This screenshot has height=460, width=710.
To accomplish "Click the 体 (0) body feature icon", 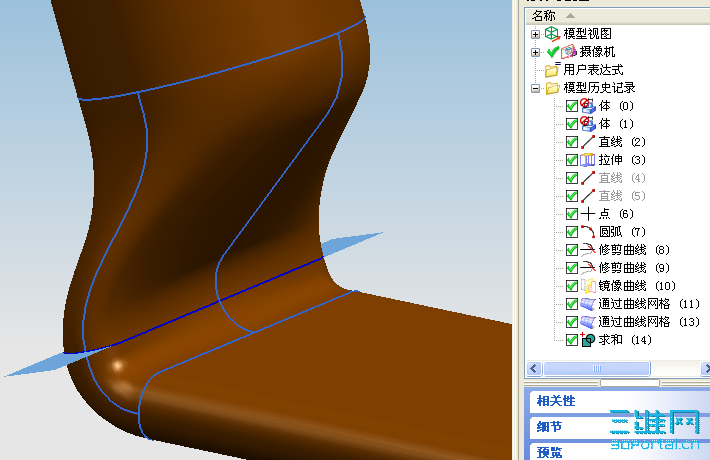I will 588,106.
